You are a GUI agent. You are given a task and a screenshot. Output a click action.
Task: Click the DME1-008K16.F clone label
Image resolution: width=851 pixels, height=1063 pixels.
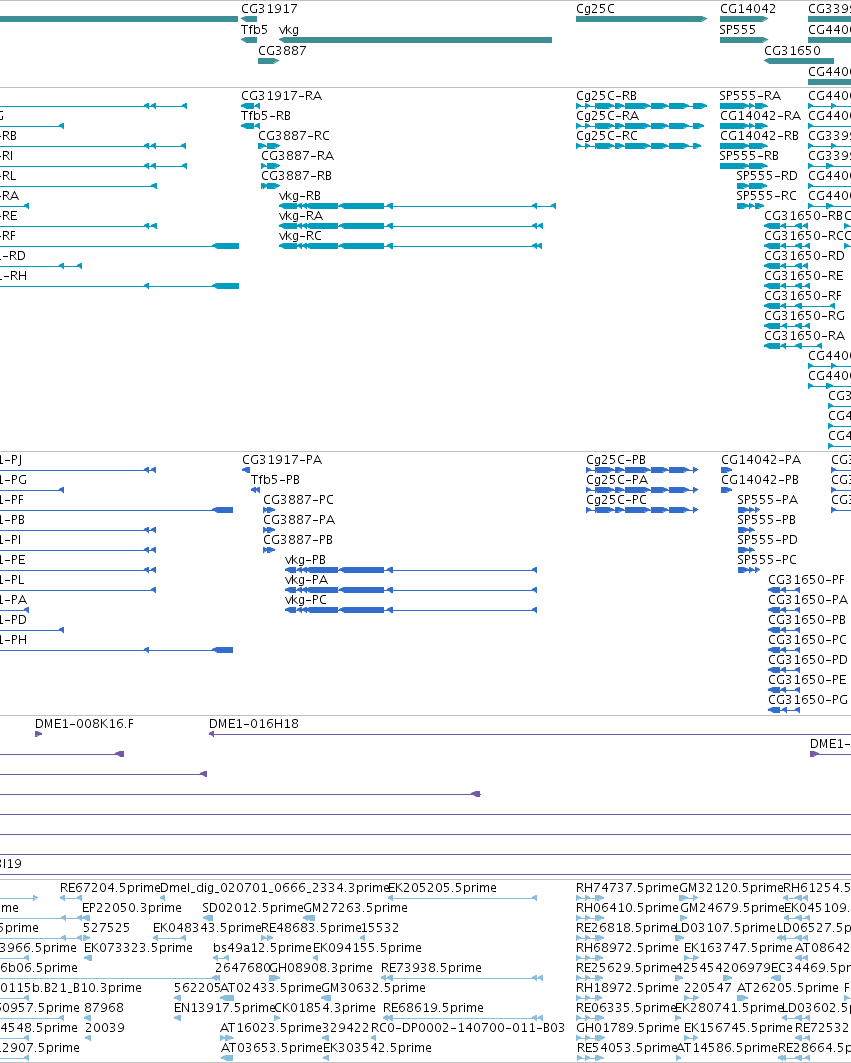(84, 724)
